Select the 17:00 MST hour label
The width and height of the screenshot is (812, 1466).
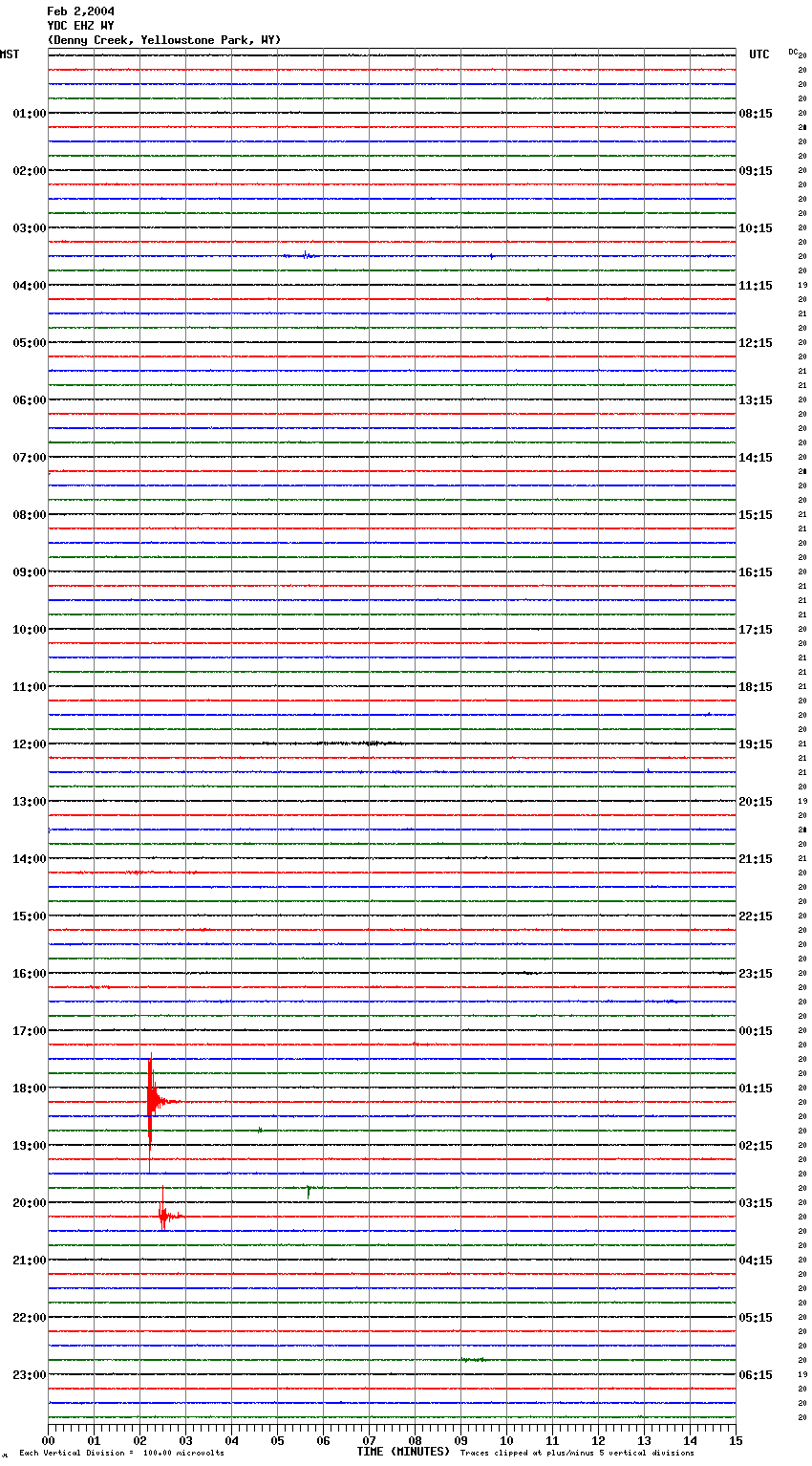pyautogui.click(x=29, y=1031)
